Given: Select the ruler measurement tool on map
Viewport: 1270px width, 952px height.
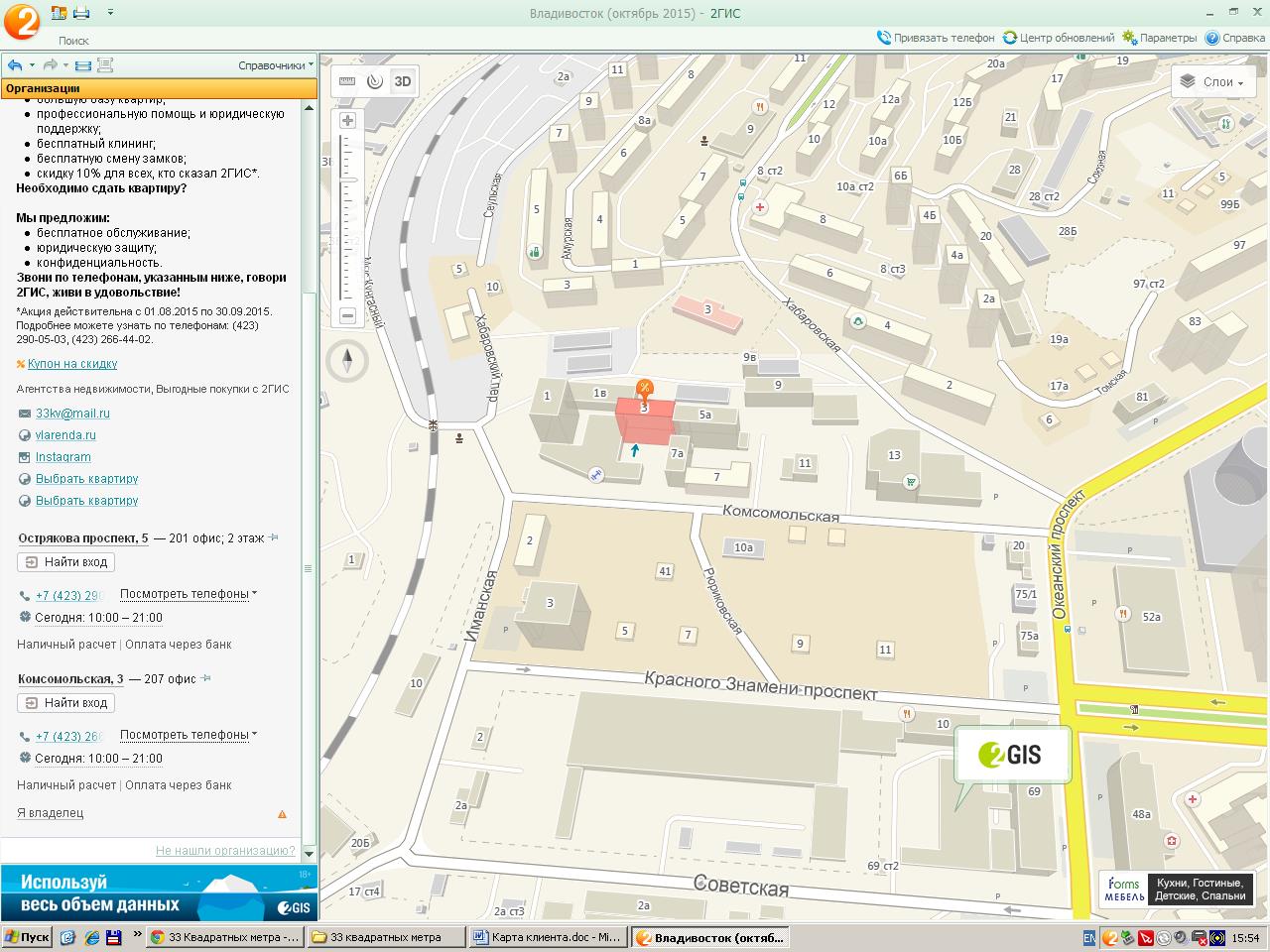Looking at the screenshot, I should coord(347,81).
